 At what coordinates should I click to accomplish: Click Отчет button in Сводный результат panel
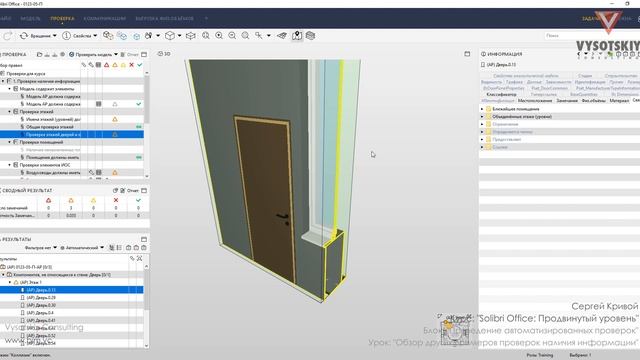click(x=130, y=191)
